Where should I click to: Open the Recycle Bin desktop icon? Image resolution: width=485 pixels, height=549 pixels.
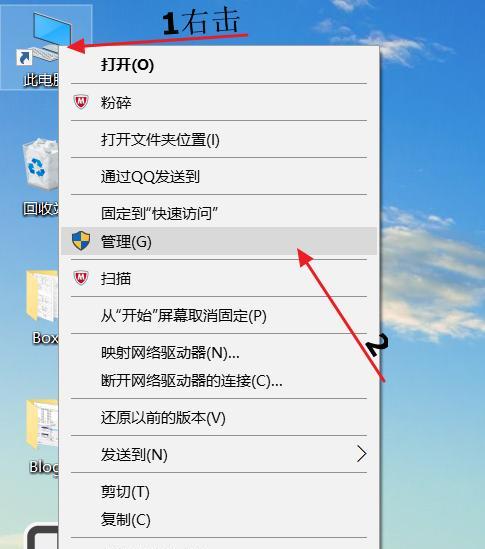point(40,178)
